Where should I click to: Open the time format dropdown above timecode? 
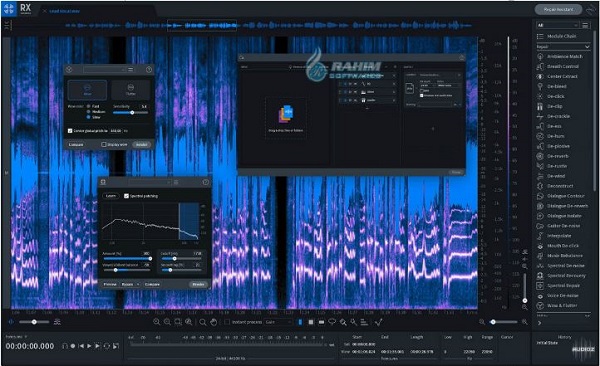point(16,337)
